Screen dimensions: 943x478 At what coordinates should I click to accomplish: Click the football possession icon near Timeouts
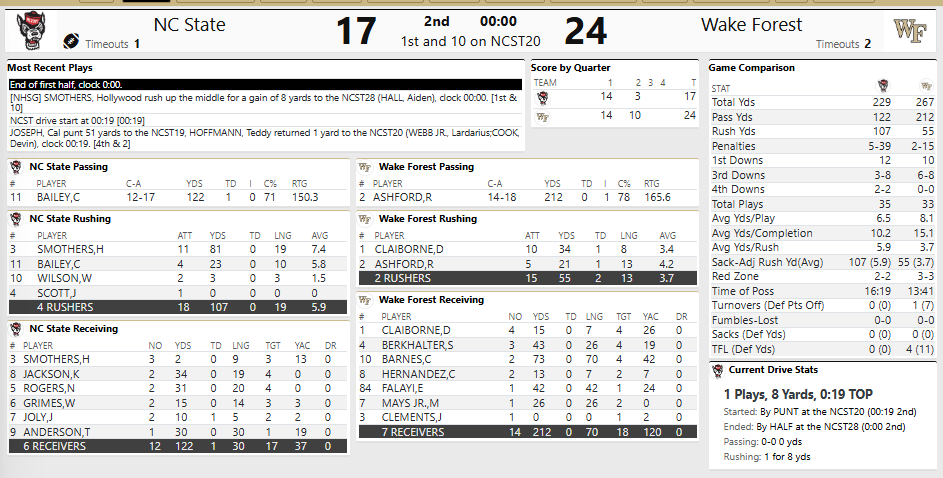[71, 41]
